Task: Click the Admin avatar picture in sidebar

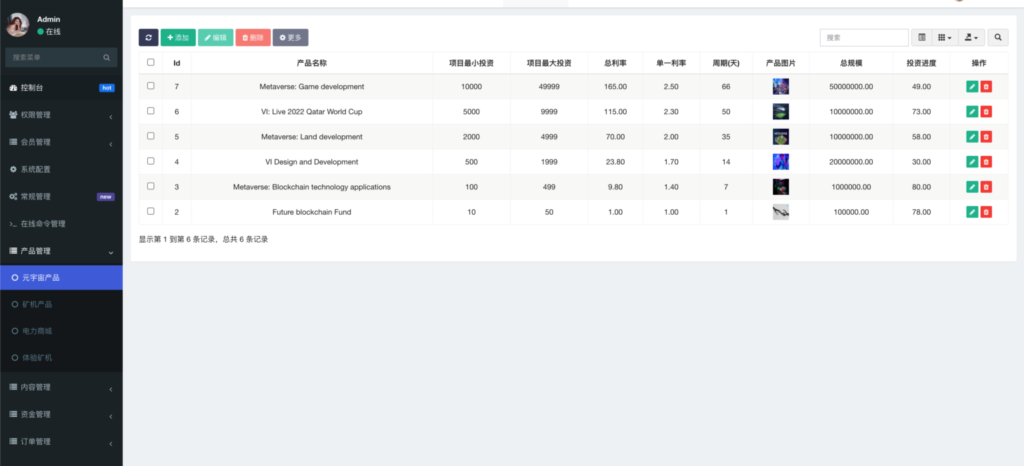Action: [18, 25]
